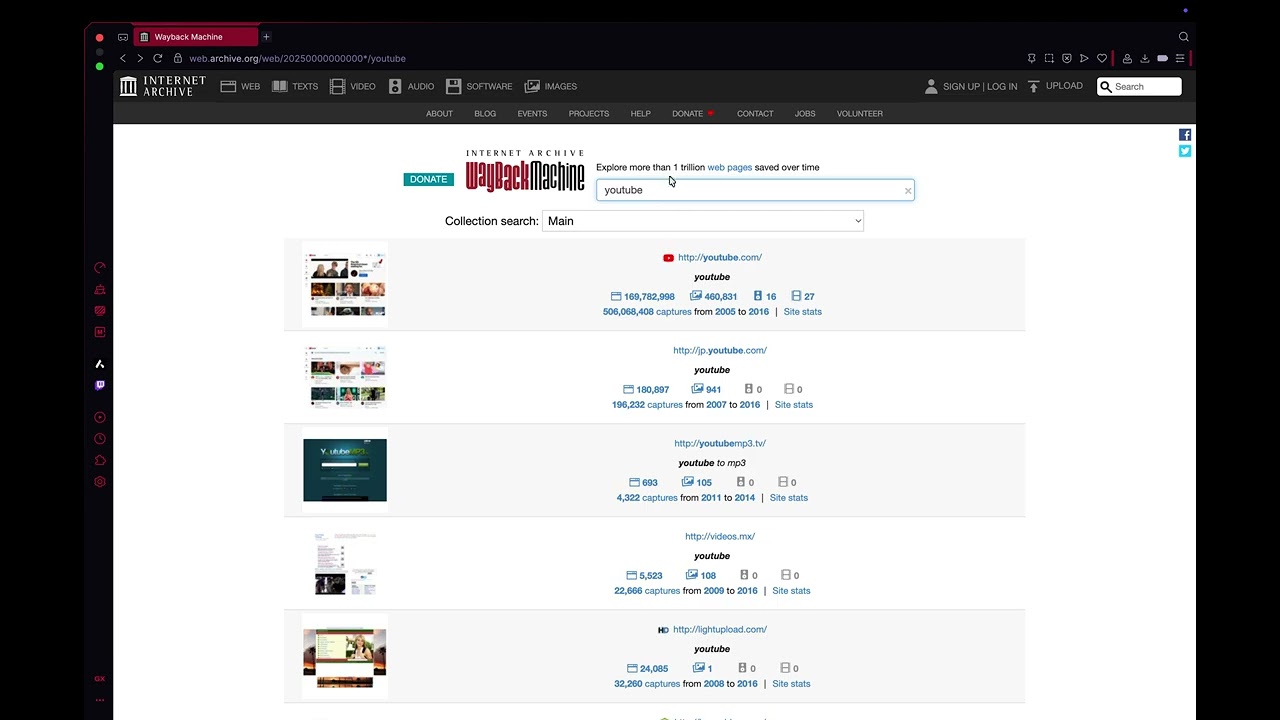Open a new tab with plus button

(x=266, y=37)
